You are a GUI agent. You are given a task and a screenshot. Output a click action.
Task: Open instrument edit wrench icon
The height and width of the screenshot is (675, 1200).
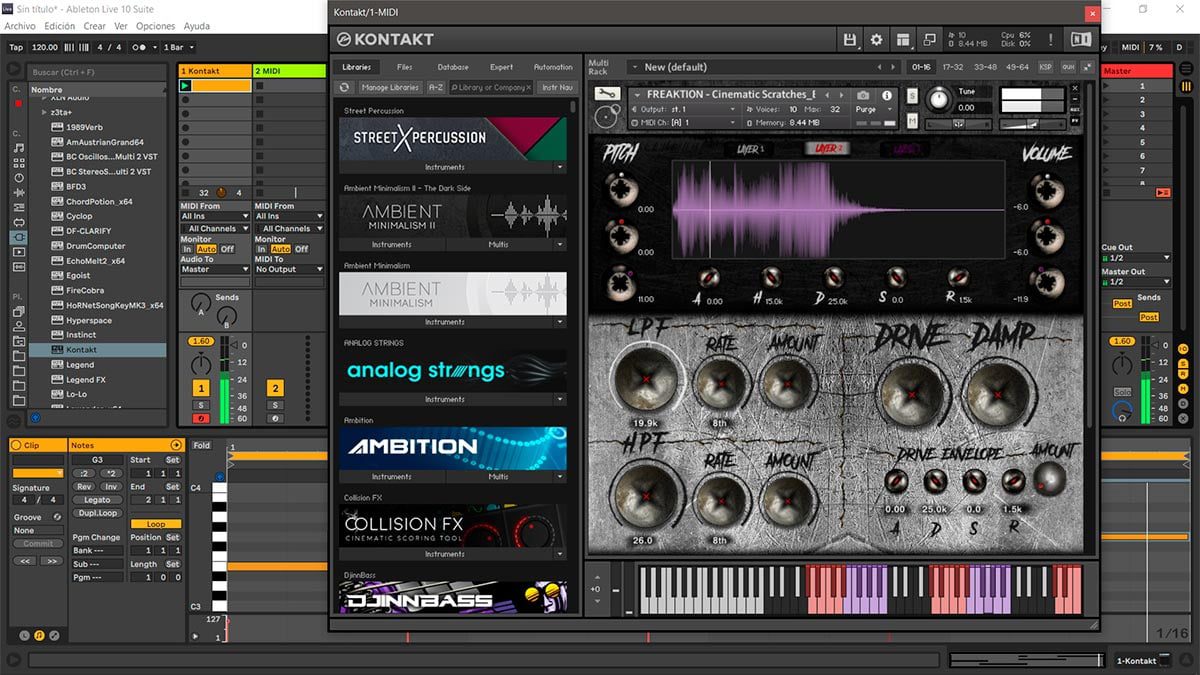pos(606,94)
